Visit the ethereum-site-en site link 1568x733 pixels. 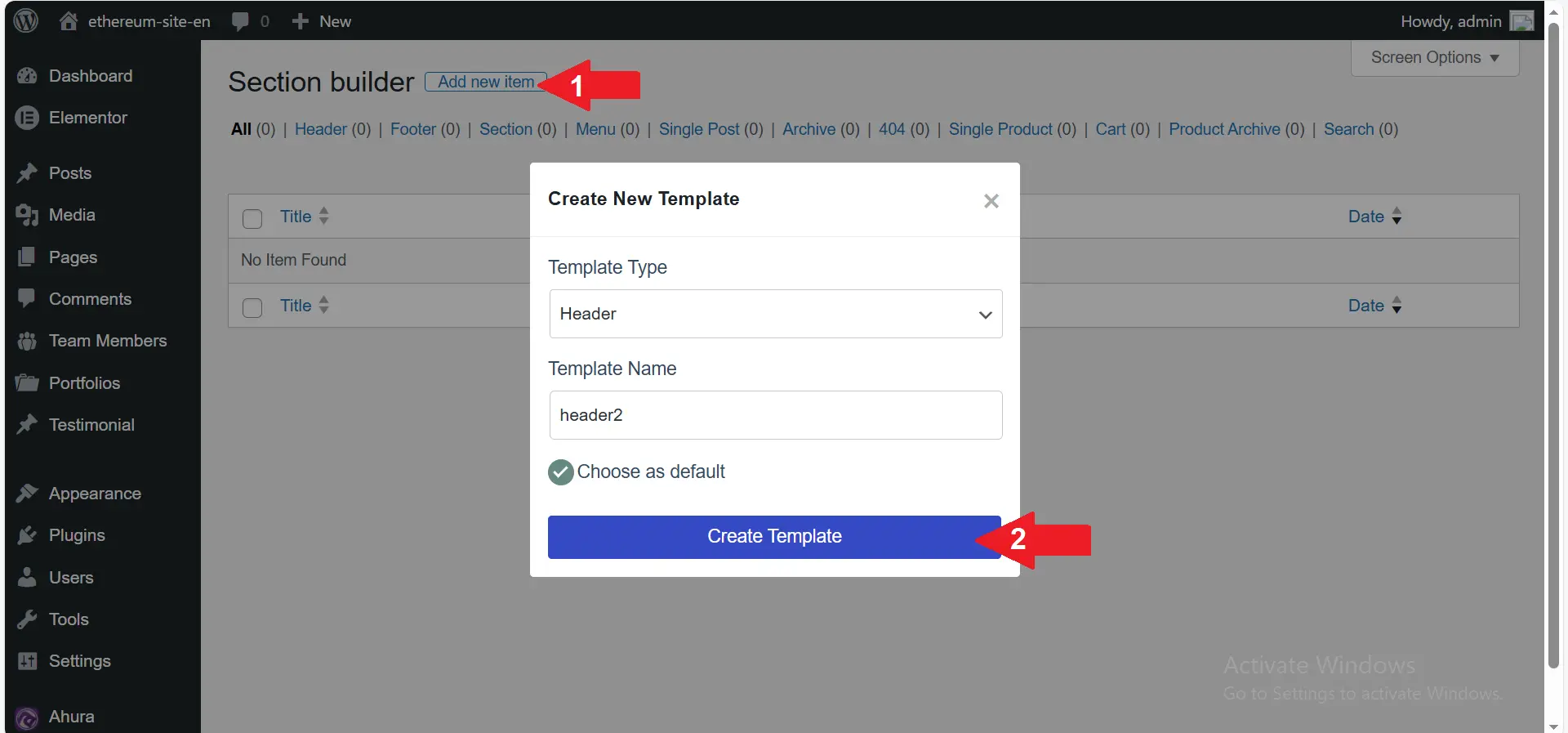149,21
